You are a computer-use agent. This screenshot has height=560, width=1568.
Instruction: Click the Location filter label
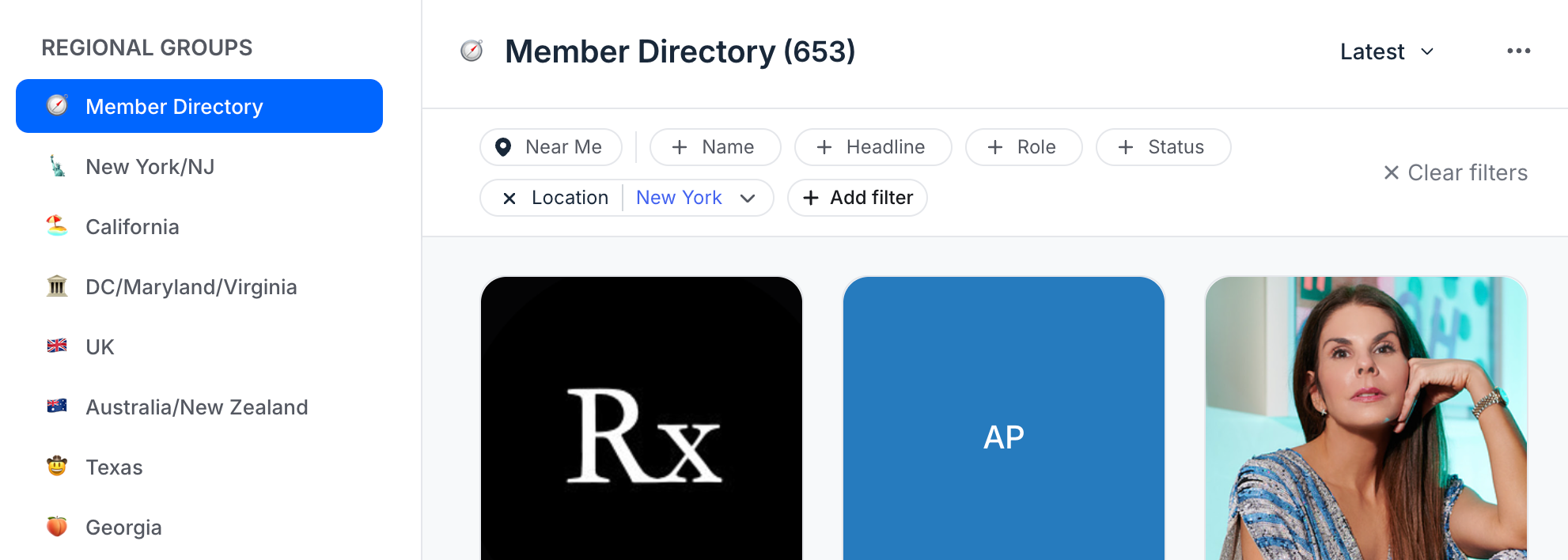(x=570, y=198)
